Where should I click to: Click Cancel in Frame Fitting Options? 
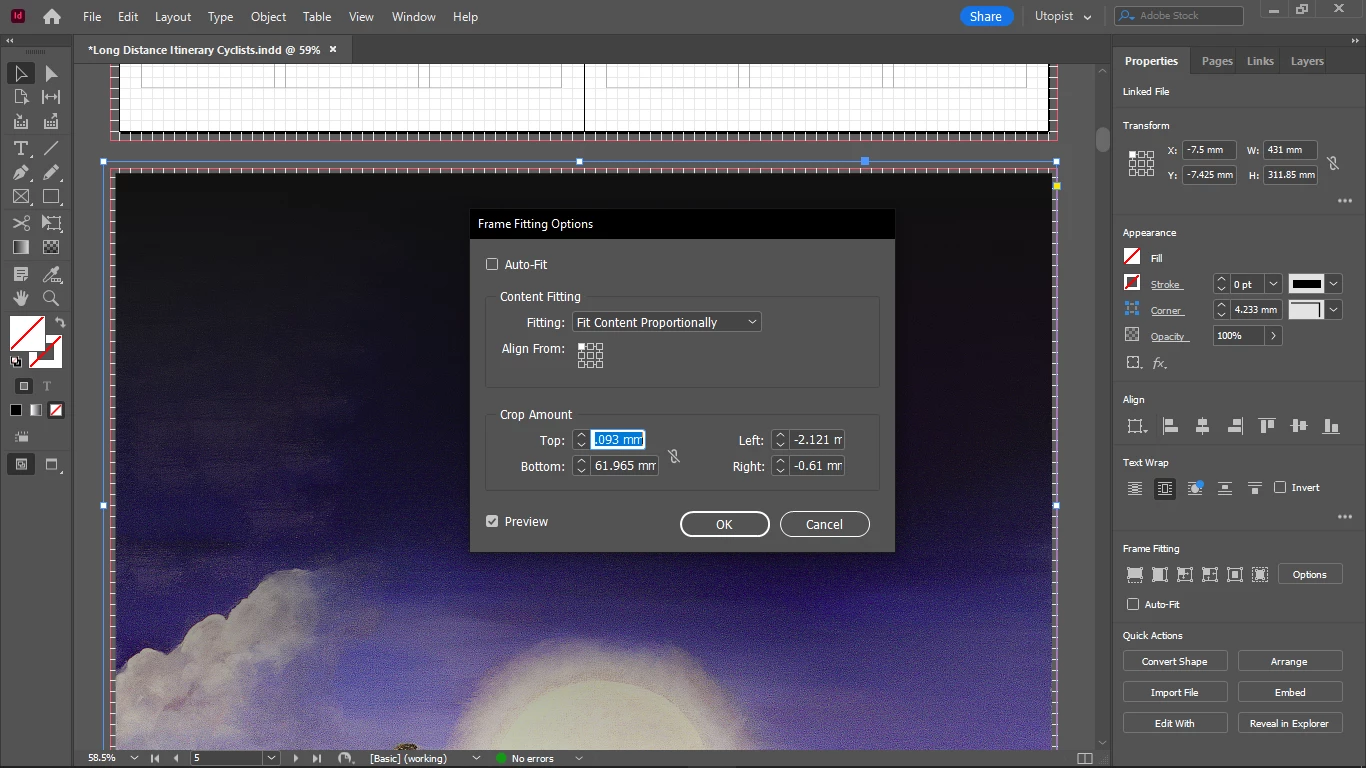[x=824, y=524]
